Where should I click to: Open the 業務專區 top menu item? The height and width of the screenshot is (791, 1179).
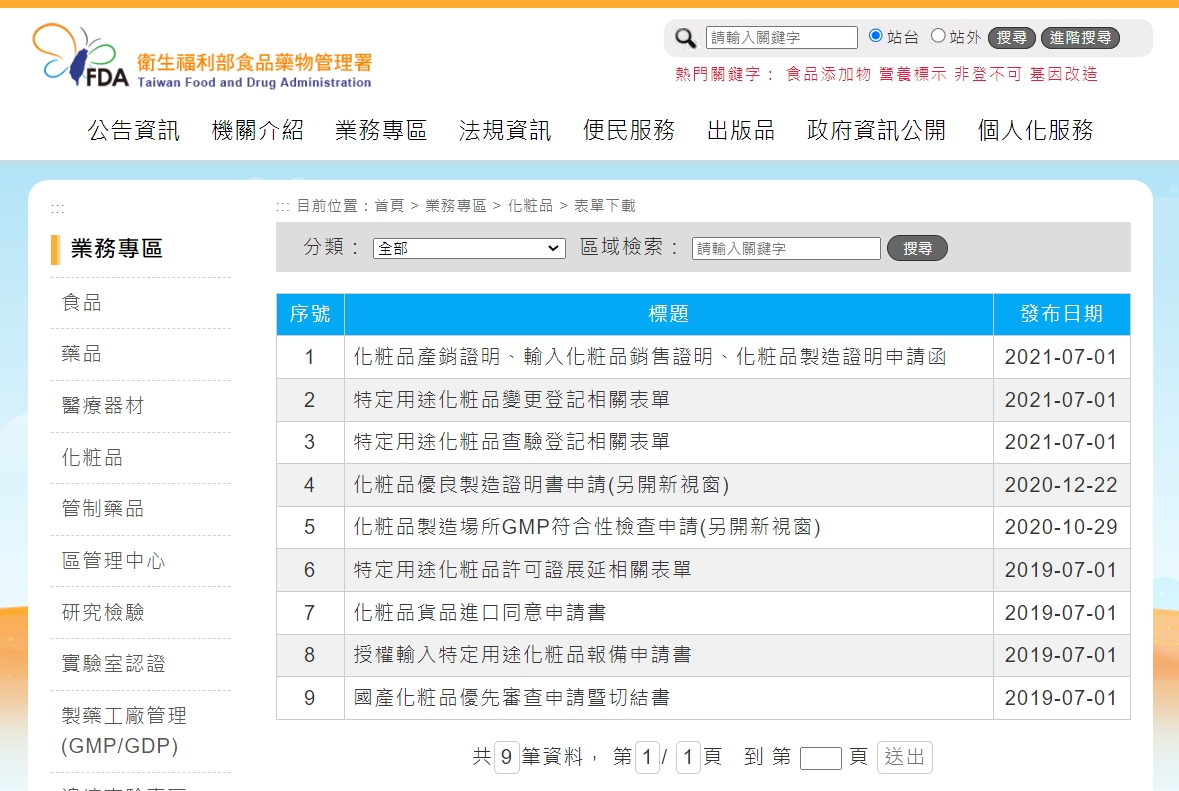pos(381,130)
